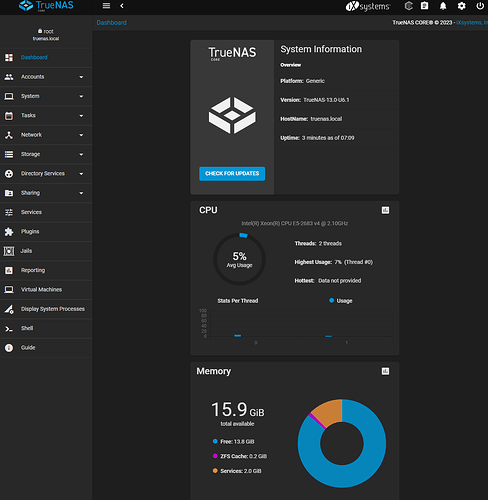This screenshot has width=488, height=500.
Task: Click the Services sliders icon
Action: (x=9, y=212)
